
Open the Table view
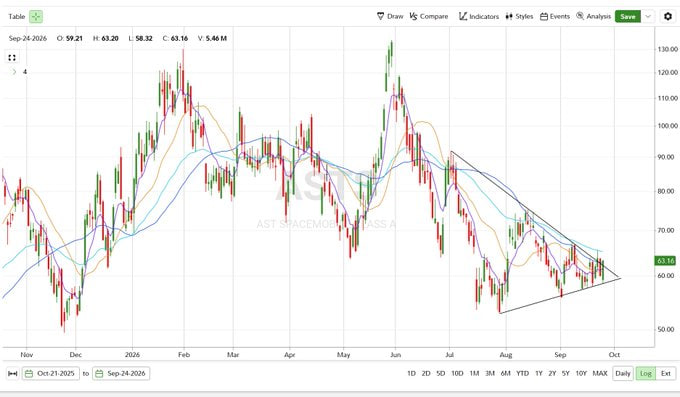click(16, 16)
